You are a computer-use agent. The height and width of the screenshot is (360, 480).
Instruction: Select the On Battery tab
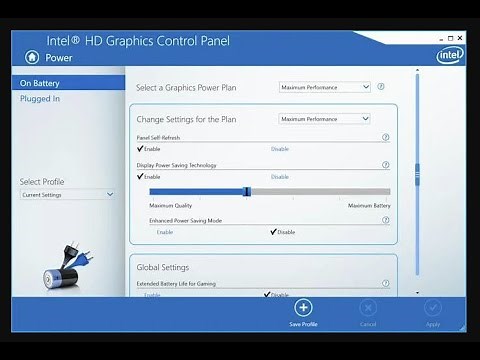click(68, 83)
